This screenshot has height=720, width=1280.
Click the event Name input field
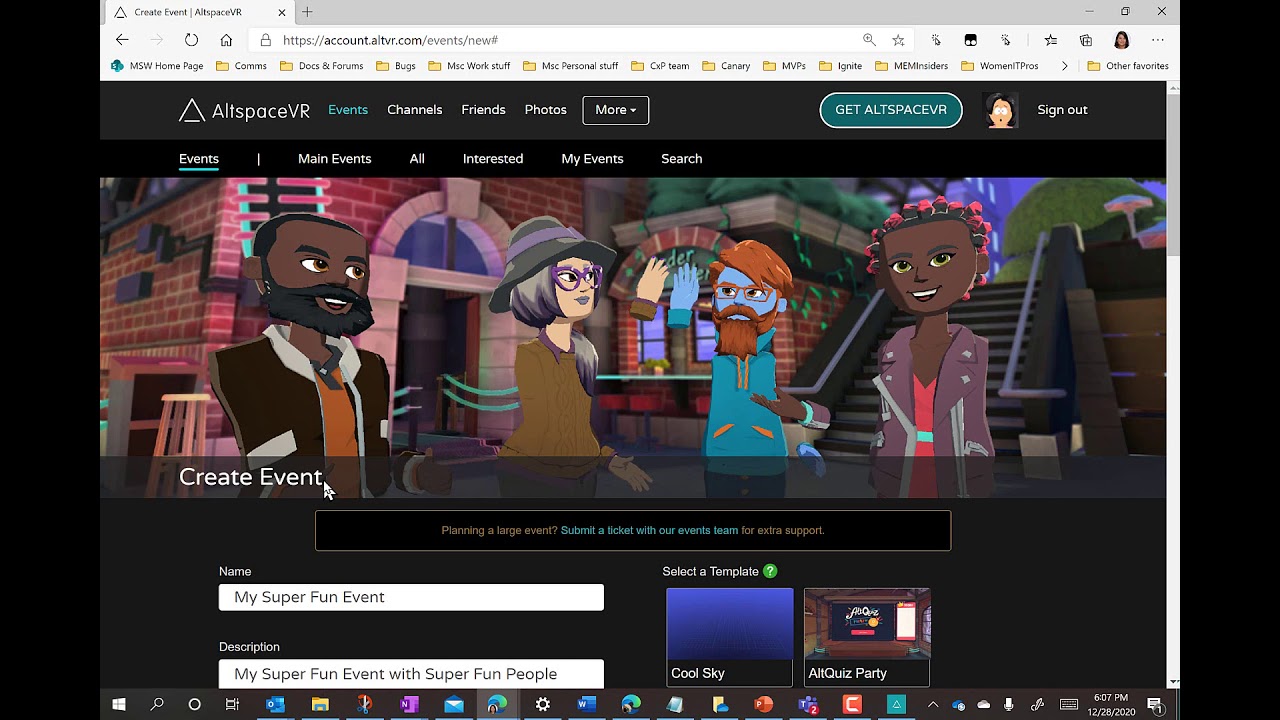411,597
